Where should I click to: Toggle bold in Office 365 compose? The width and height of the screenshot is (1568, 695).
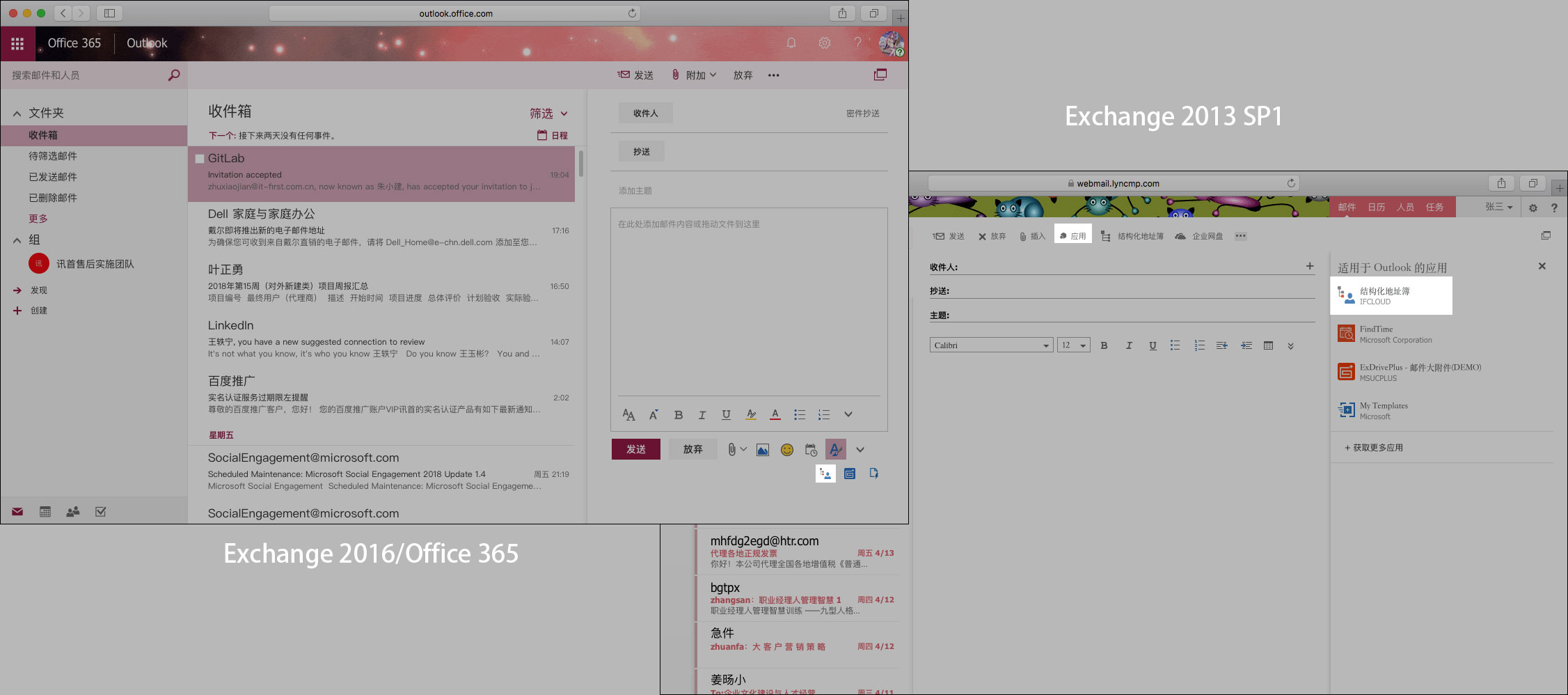point(678,414)
